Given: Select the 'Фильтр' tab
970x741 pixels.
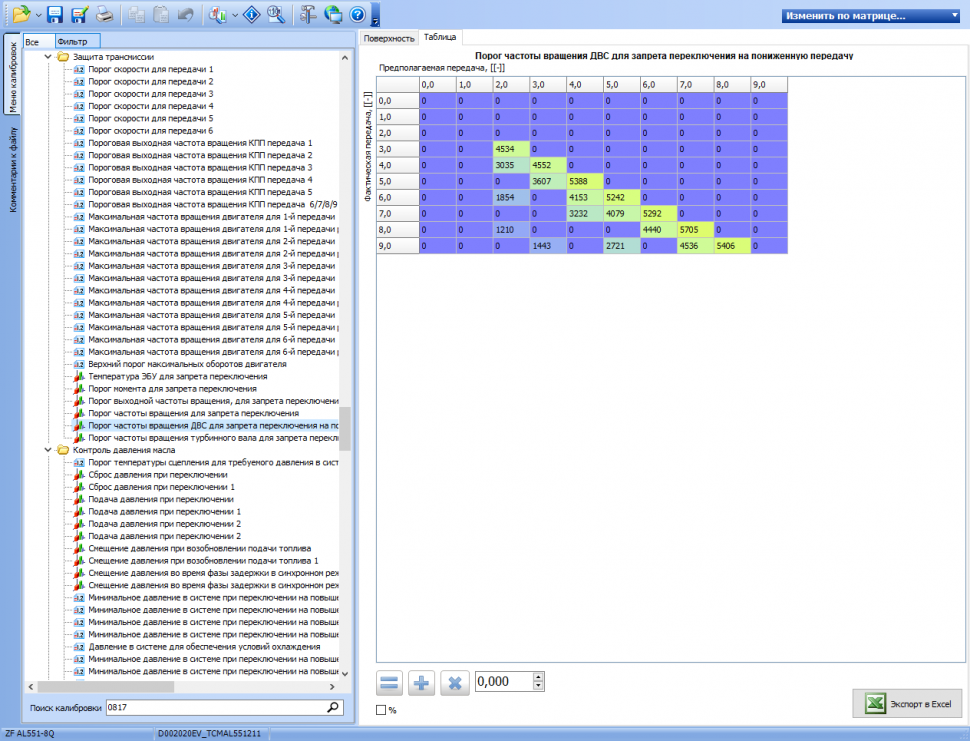Looking at the screenshot, I should click(72, 41).
